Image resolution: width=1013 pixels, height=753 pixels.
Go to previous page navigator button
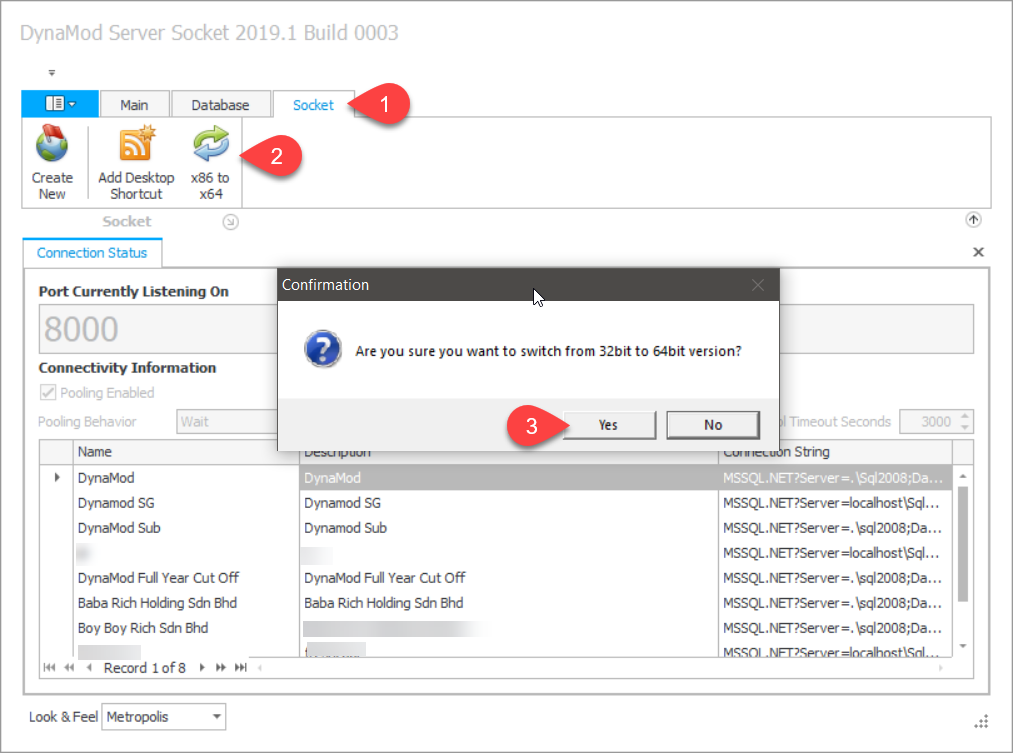click(68, 668)
